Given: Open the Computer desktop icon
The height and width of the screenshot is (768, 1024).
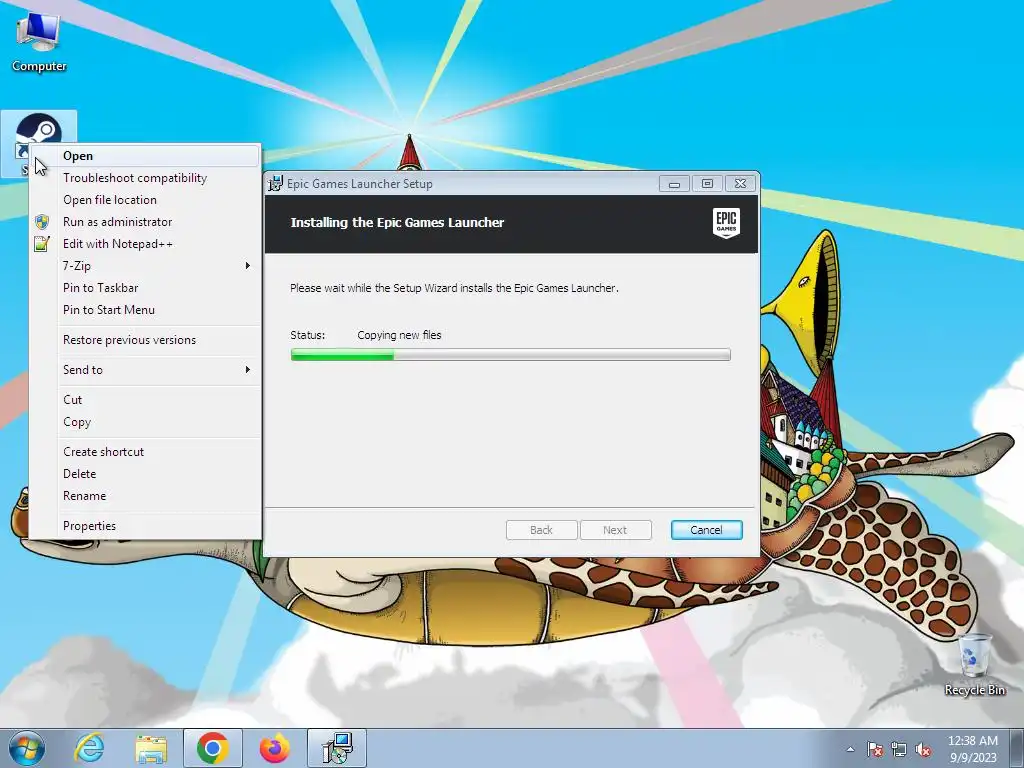Looking at the screenshot, I should 39,40.
